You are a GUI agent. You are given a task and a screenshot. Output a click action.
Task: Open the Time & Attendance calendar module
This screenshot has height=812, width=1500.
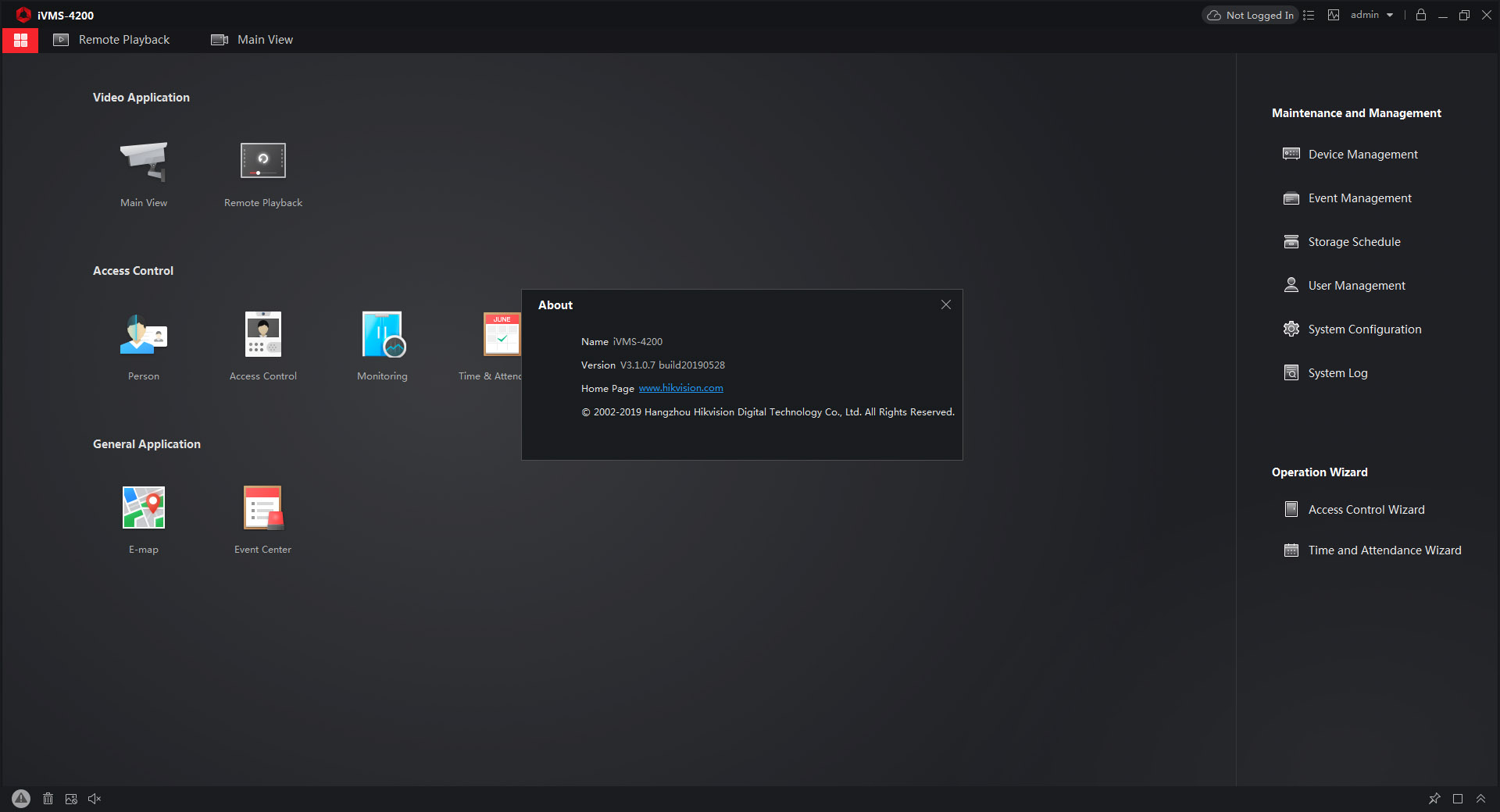[502, 334]
